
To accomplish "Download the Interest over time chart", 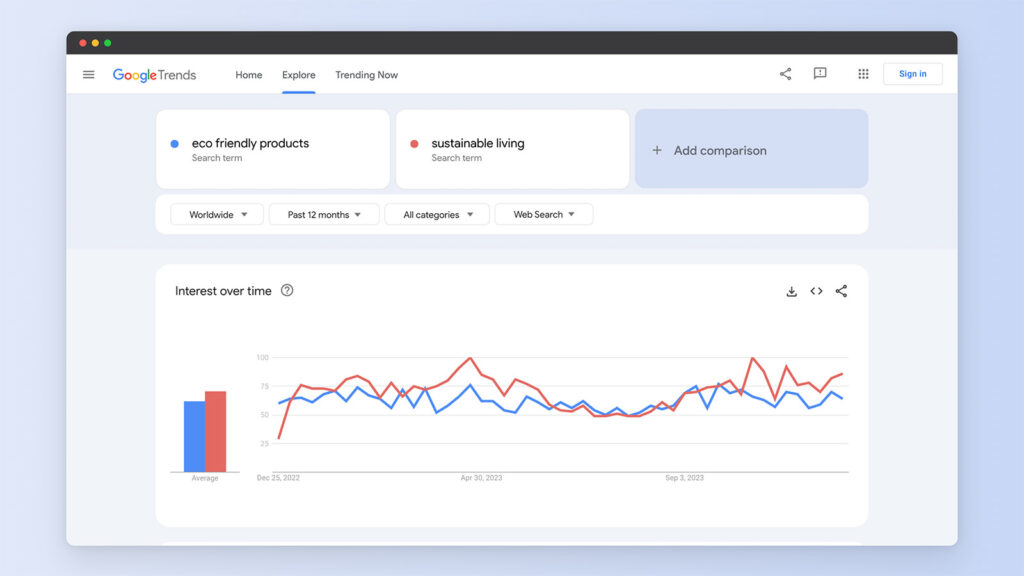I will 791,291.
